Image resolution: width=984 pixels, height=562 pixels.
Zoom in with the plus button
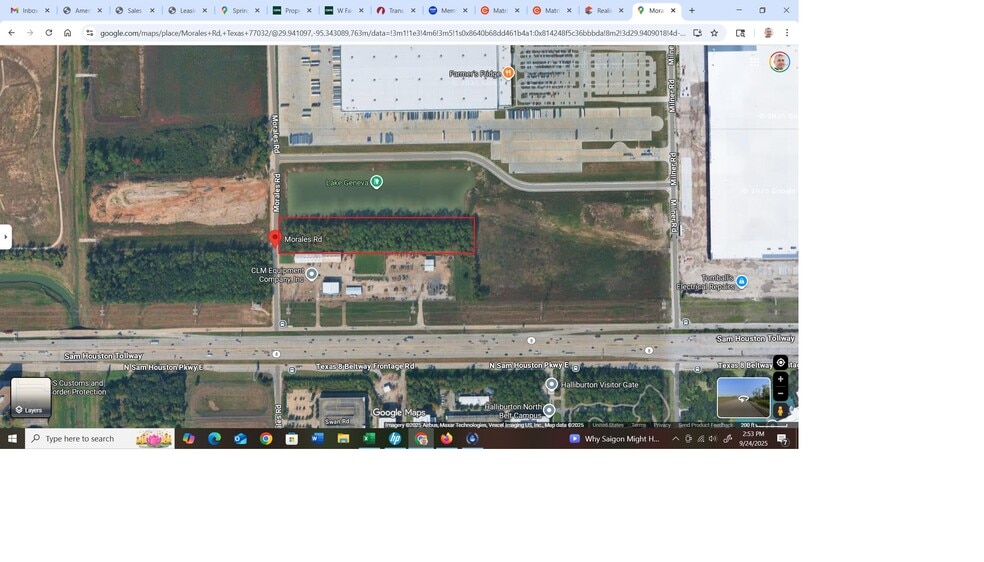tap(781, 379)
